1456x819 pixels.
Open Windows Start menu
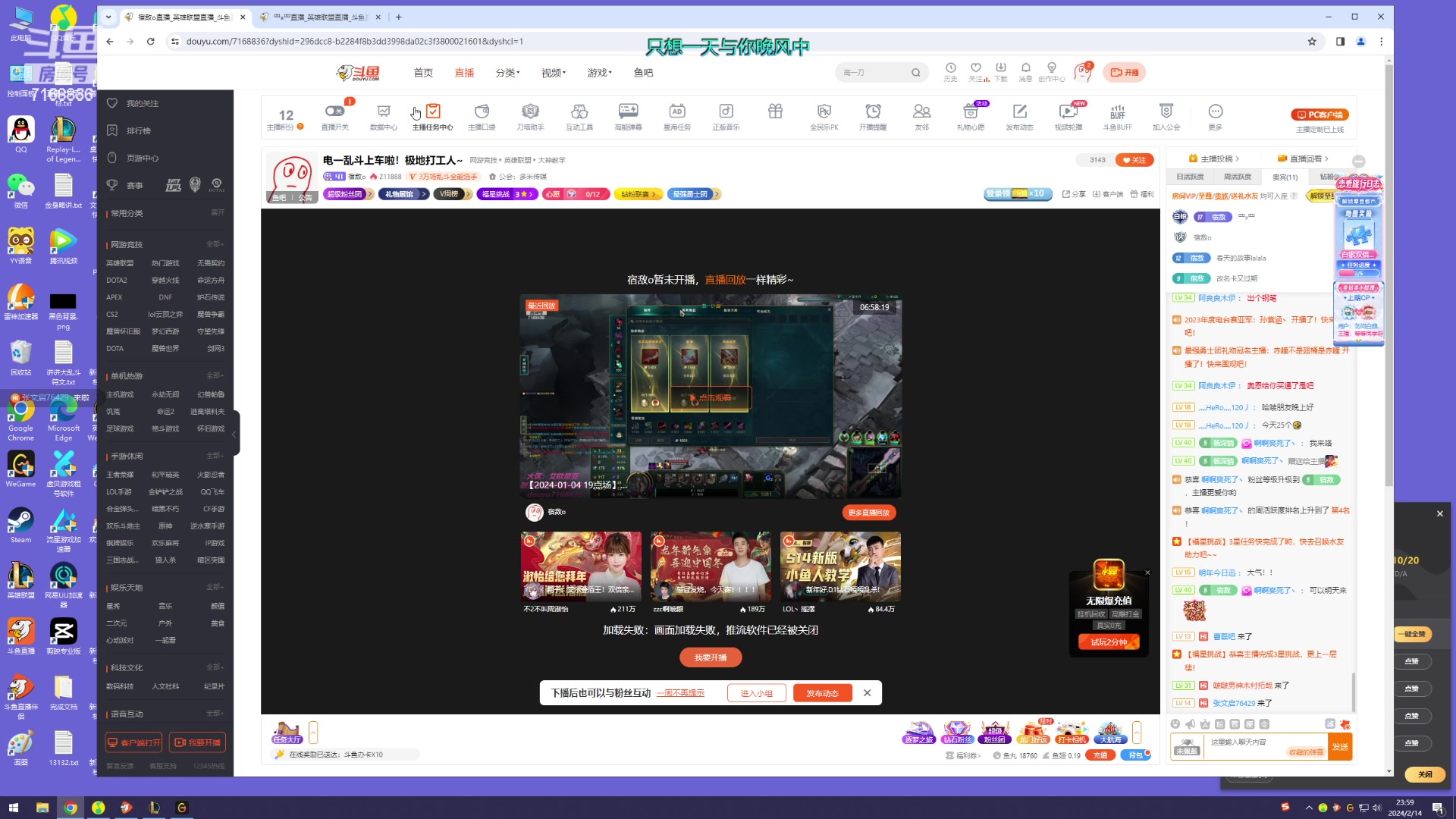click(x=13, y=808)
